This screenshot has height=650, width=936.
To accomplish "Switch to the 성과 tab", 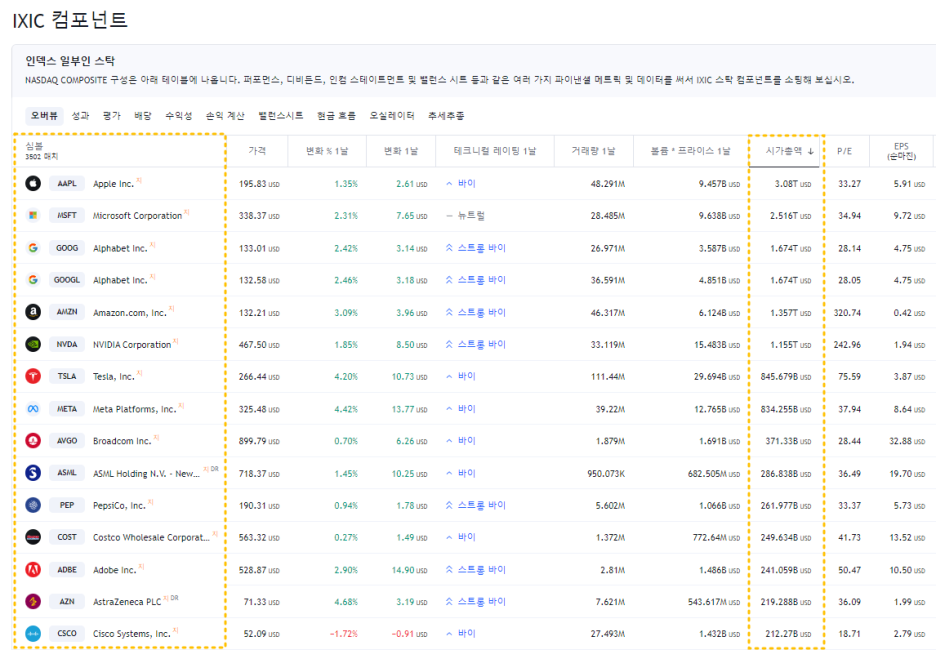I will [x=80, y=116].
